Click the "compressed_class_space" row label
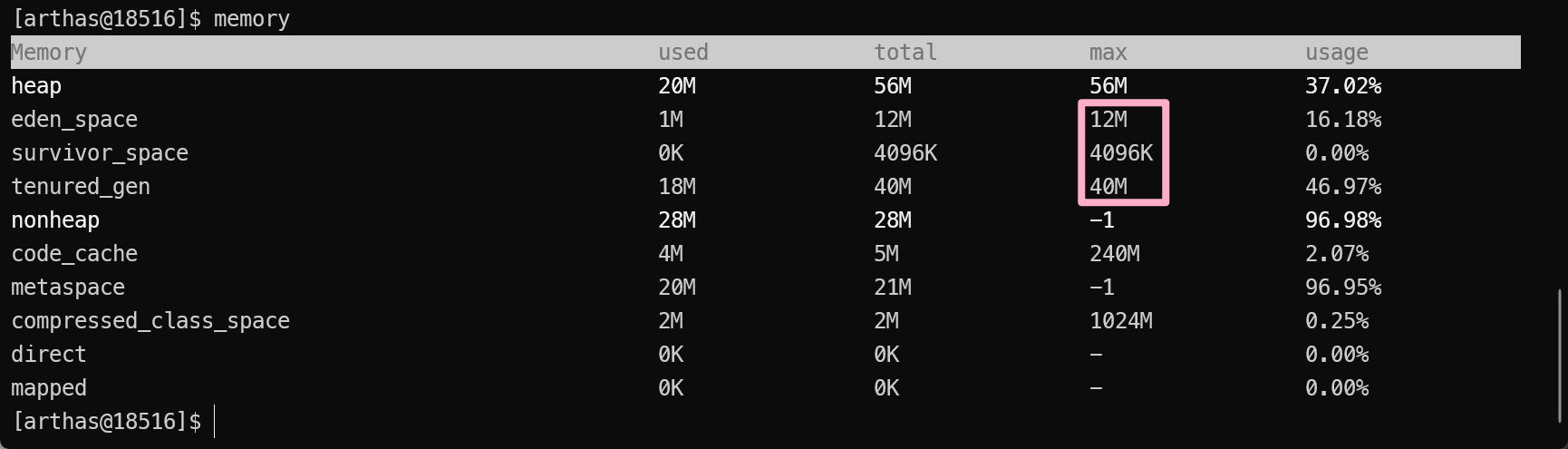 click(150, 321)
